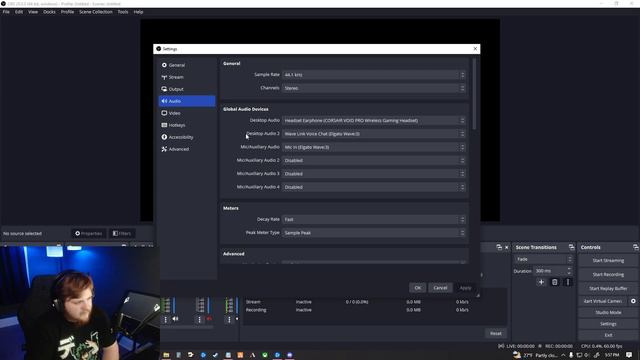Open the Desktop Audio device dropdown
The width and height of the screenshot is (640, 360).
click(x=373, y=120)
